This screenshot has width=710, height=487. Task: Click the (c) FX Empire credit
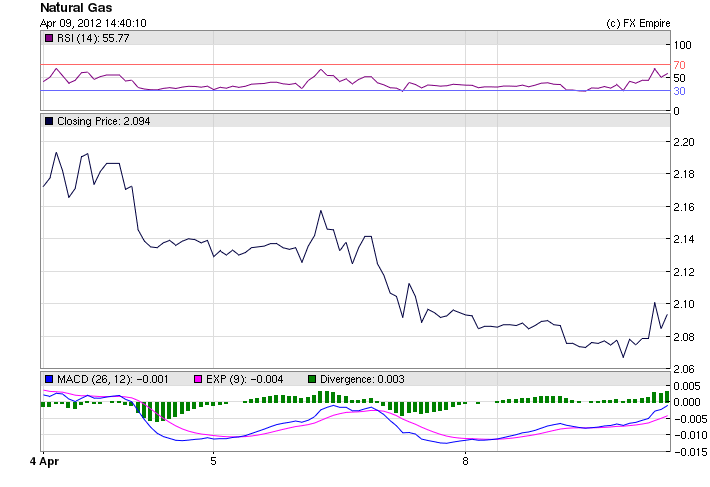point(638,23)
